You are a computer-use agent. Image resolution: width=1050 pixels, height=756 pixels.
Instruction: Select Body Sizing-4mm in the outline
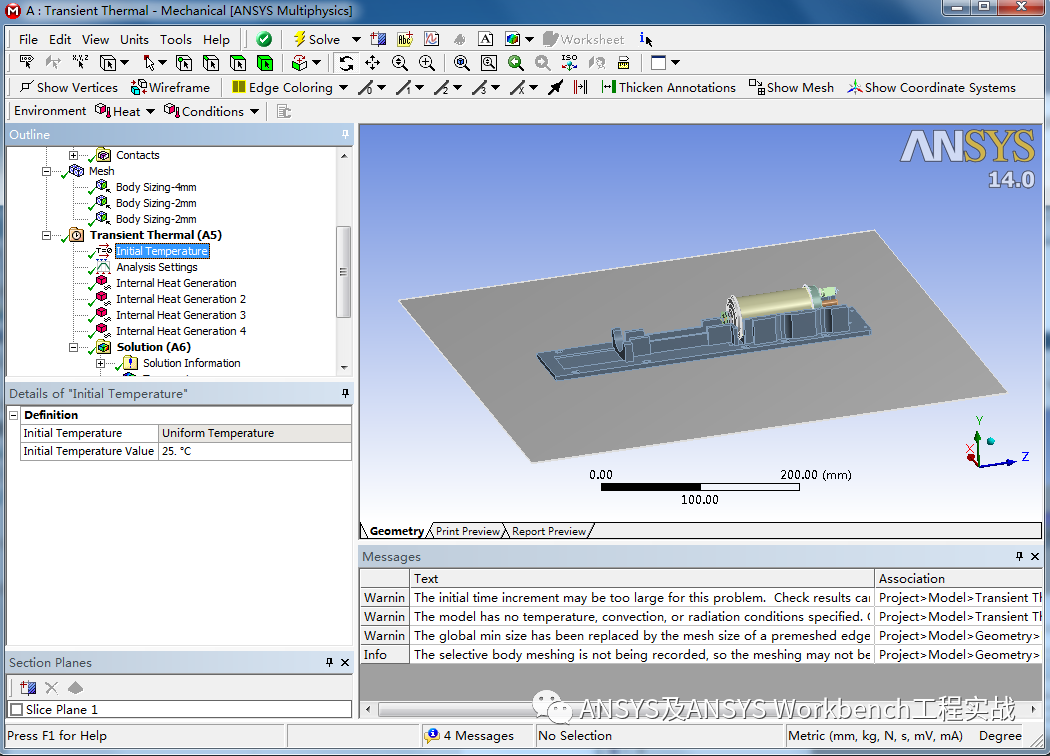coord(156,187)
